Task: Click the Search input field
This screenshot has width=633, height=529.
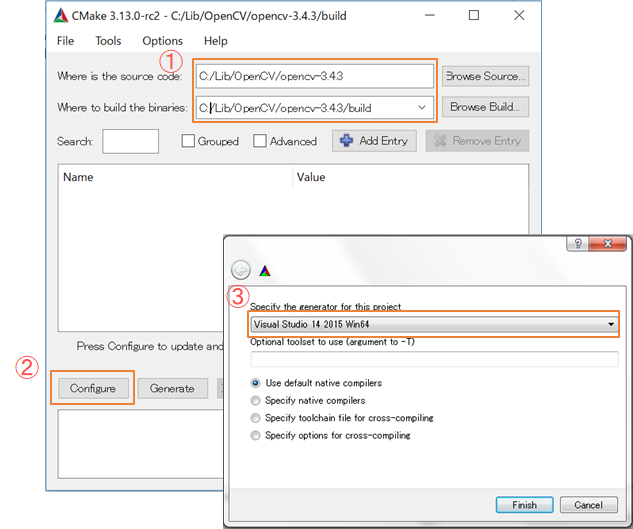Action: click(130, 141)
